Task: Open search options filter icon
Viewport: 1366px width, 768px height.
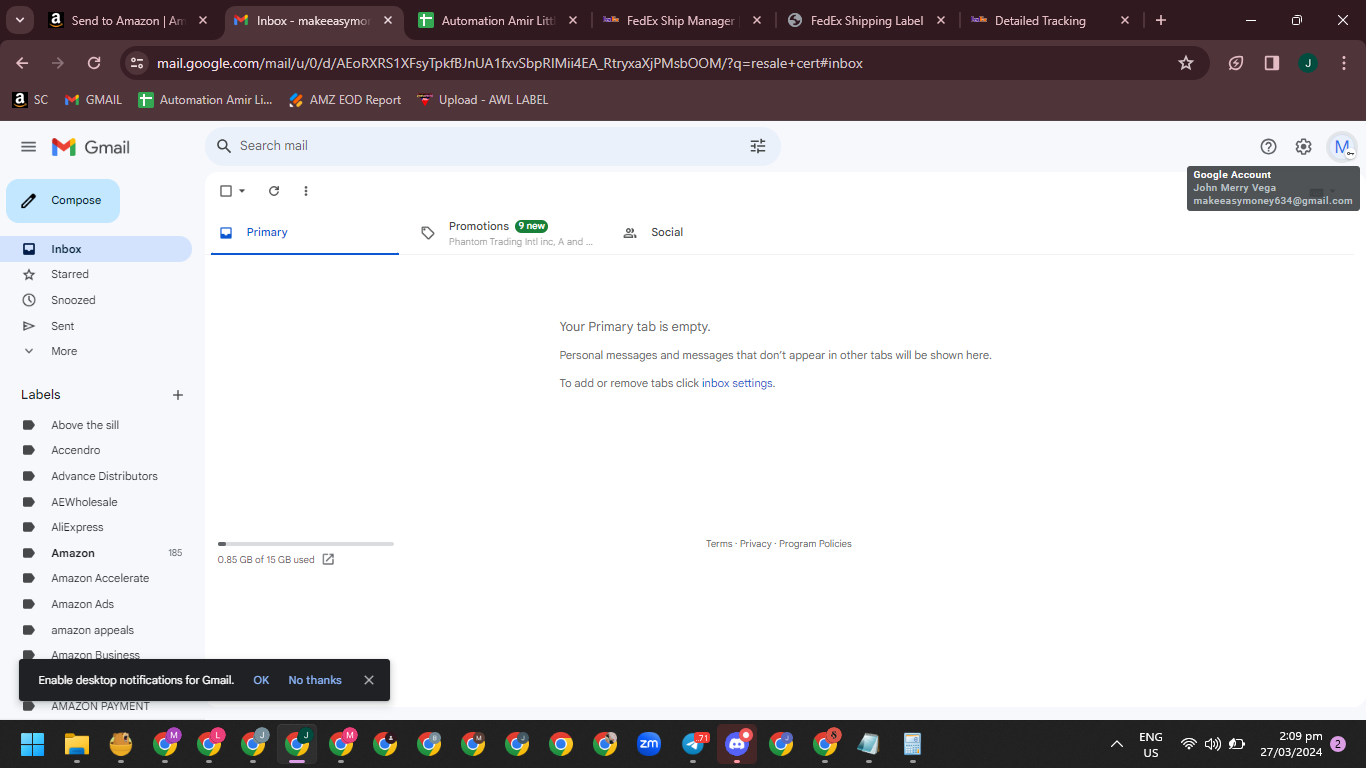Action: tap(758, 146)
